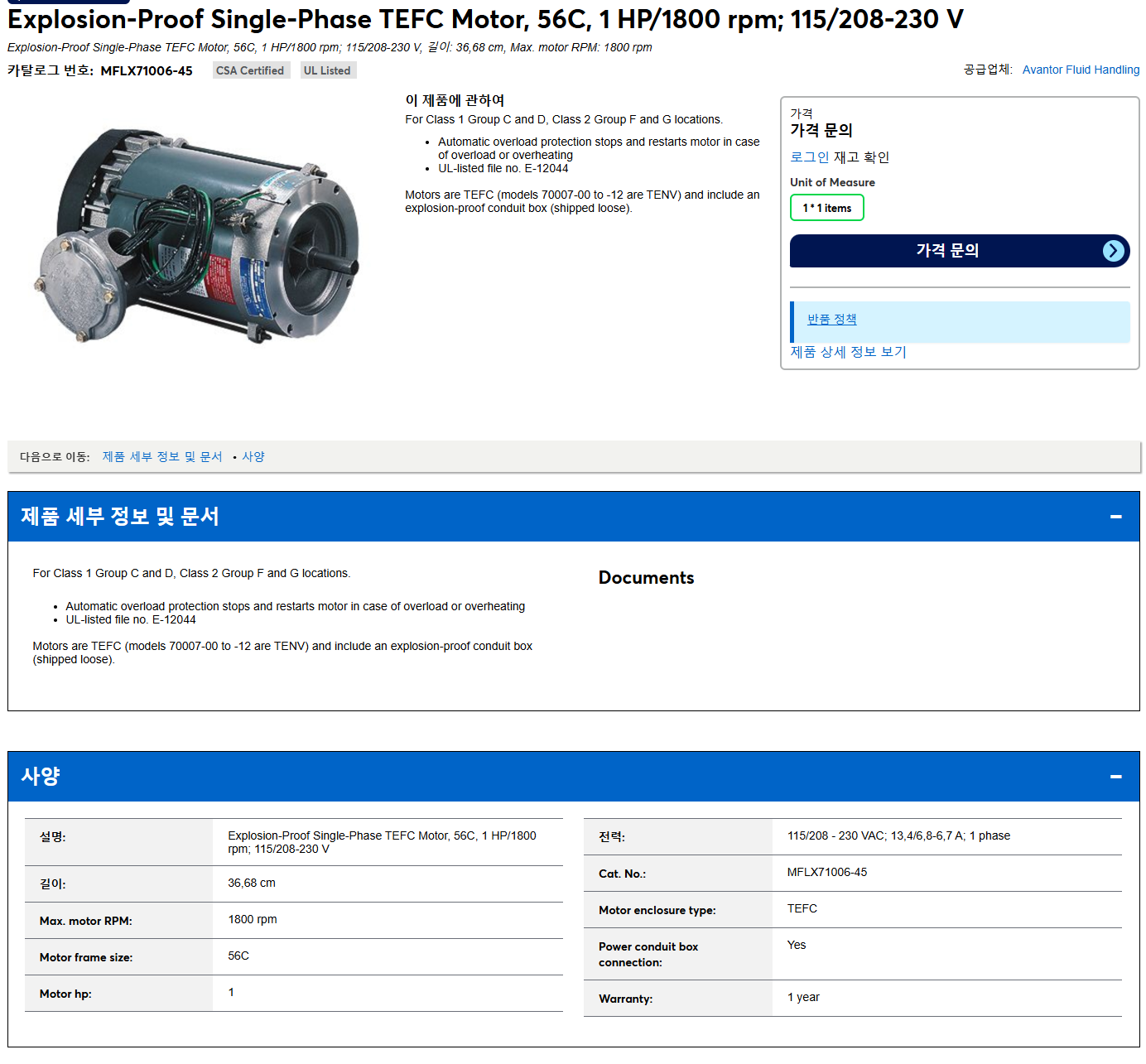Click the 이 제품에 관하여 heading
This screenshot has height=1064, width=1146.
click(x=455, y=100)
